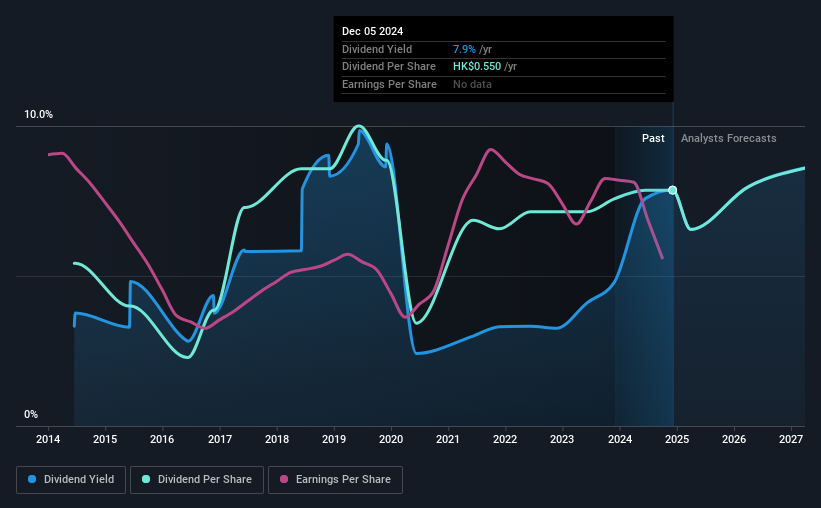This screenshot has width=821, height=508.
Task: Click the 2021 x-axis label
Action: [448, 439]
